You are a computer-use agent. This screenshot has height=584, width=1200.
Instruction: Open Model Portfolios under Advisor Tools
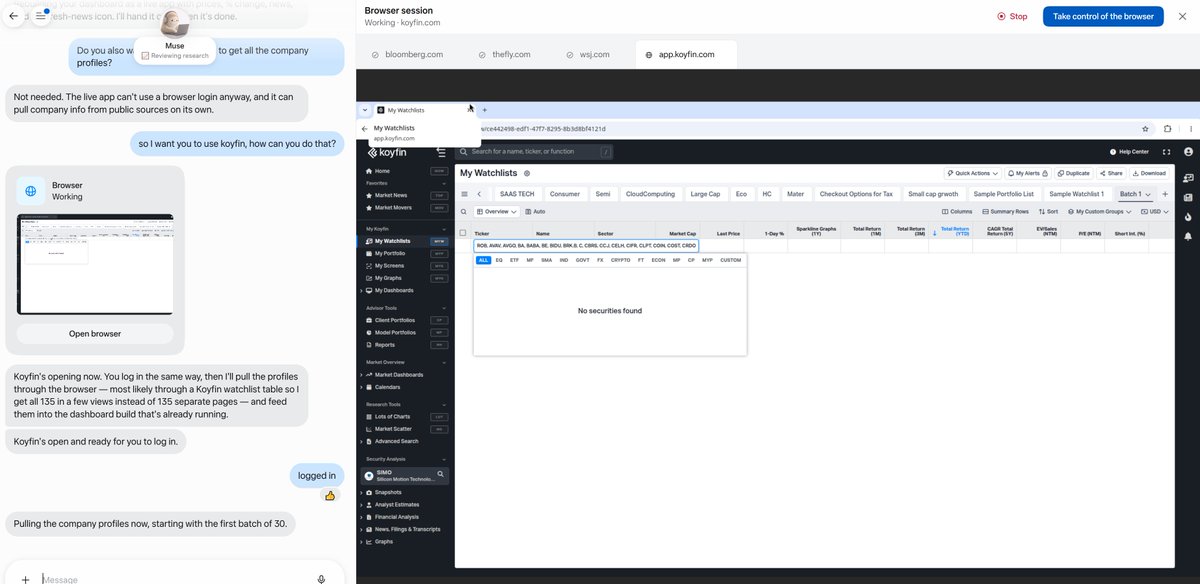point(395,332)
